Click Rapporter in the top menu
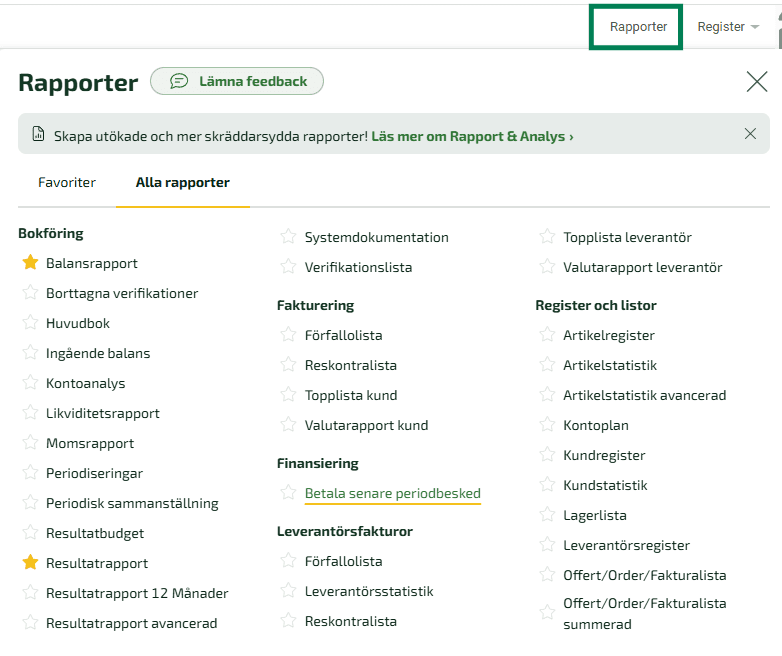 638,26
